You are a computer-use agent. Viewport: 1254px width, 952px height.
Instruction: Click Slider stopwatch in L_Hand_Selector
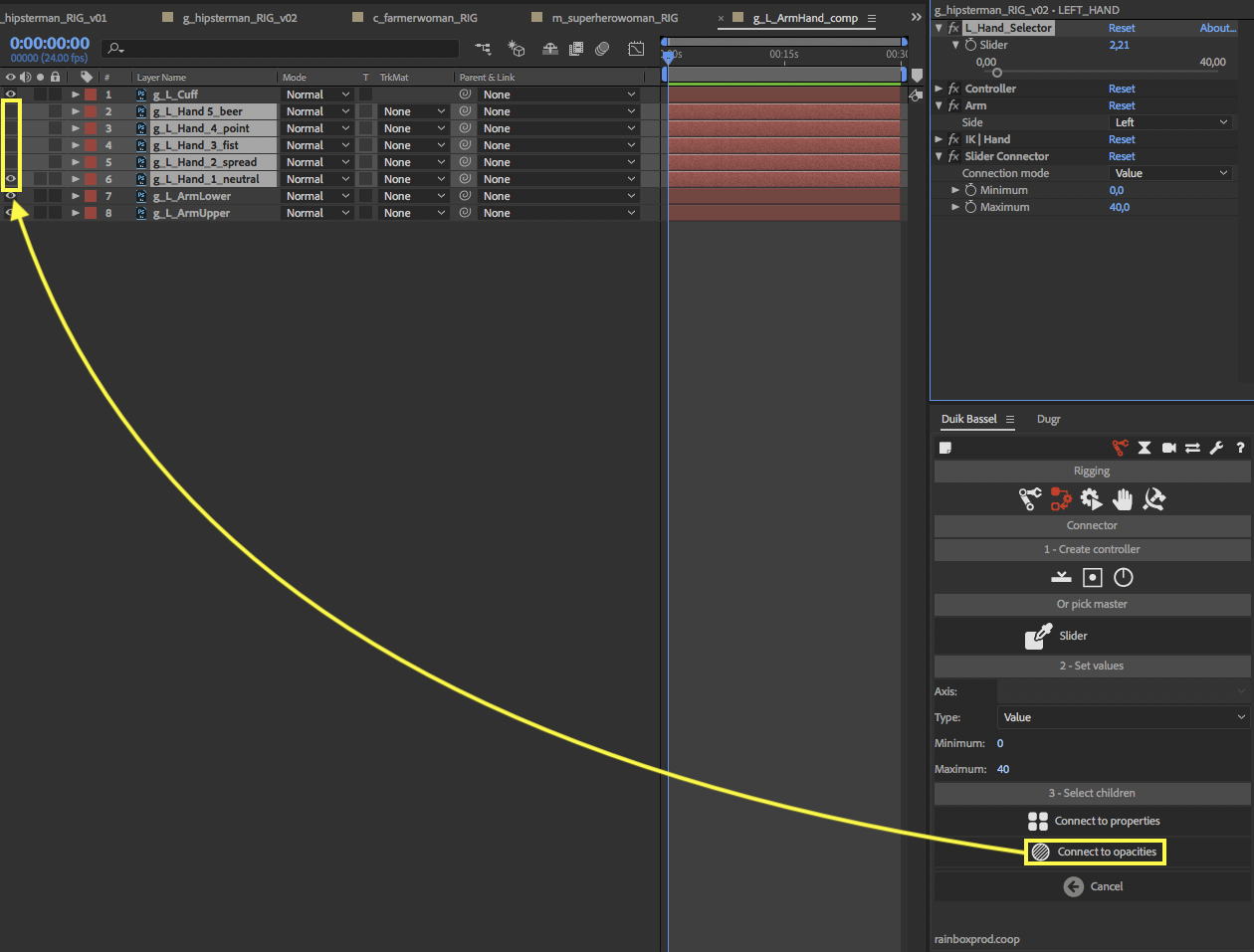point(970,45)
